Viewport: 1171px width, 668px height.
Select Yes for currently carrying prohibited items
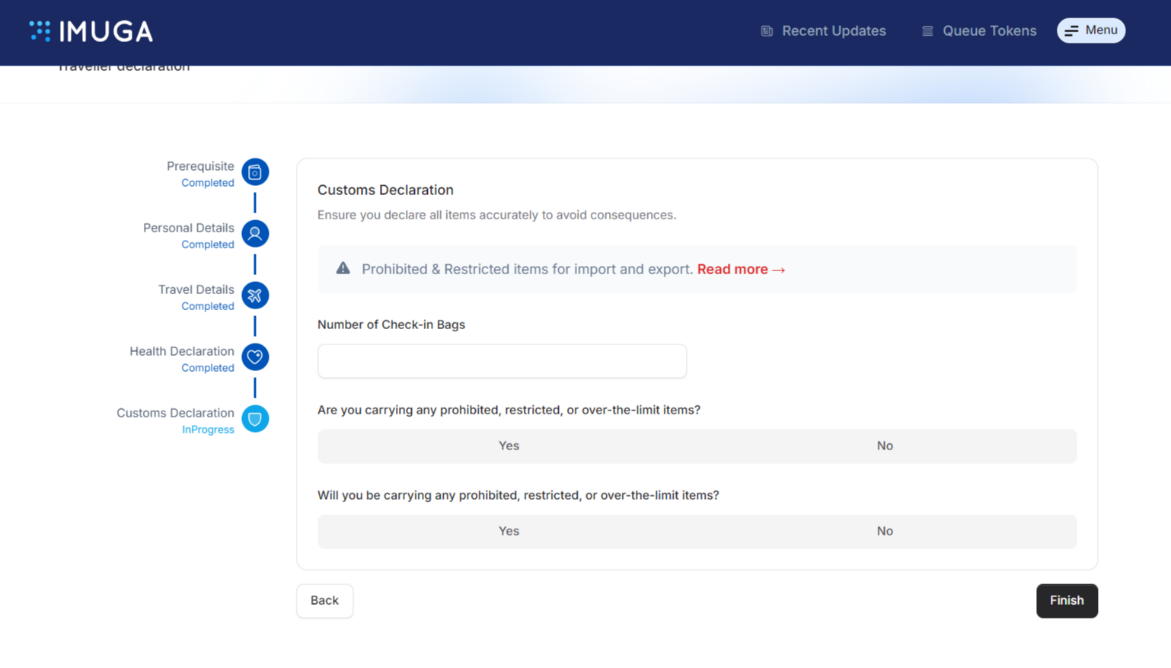pos(508,446)
